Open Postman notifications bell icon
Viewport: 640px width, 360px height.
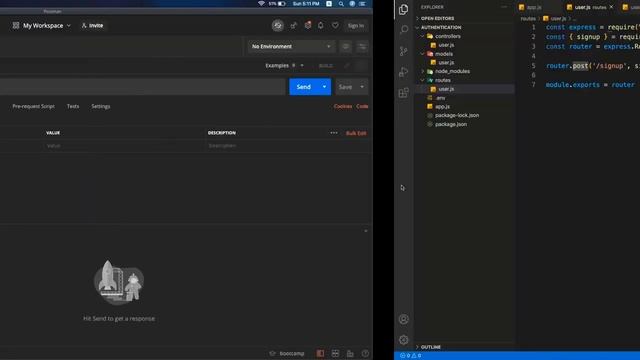(x=321, y=25)
